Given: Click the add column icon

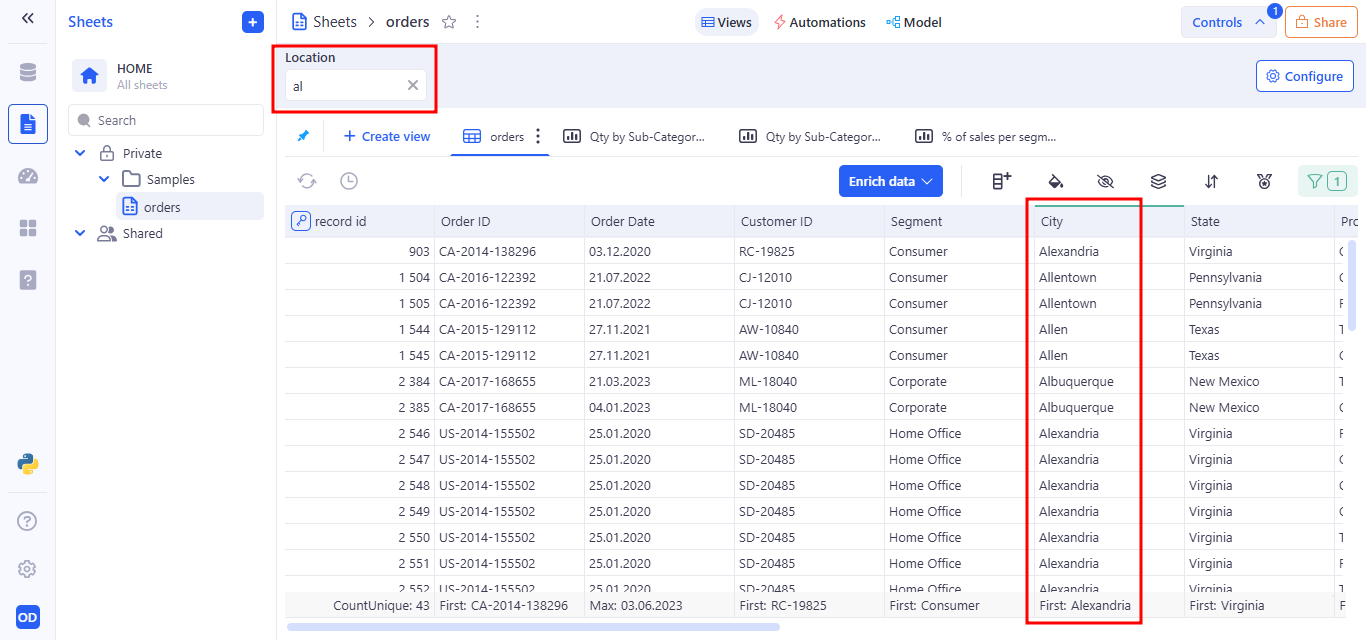Looking at the screenshot, I should tap(1001, 181).
